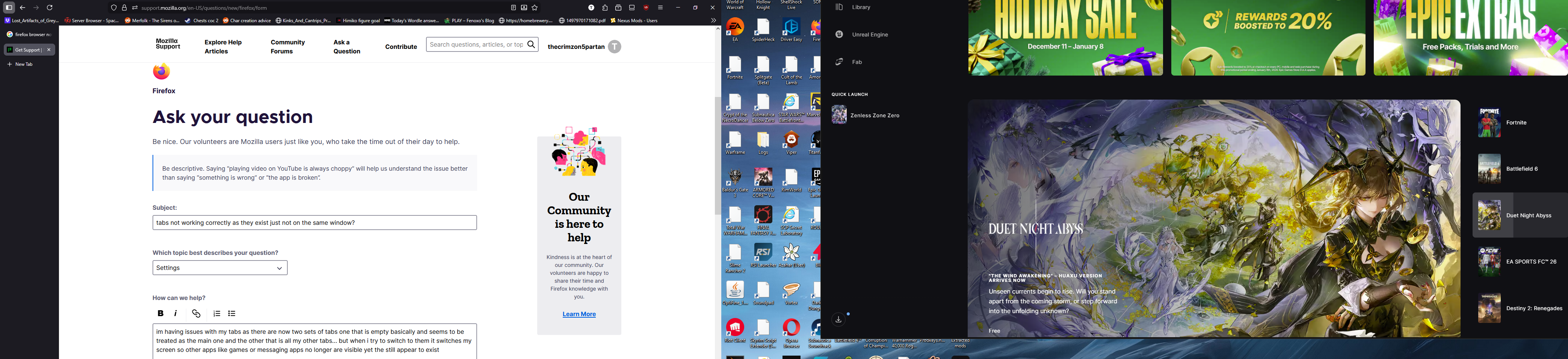Select EA SPORTS FC 26 in featured list

tap(1519, 262)
